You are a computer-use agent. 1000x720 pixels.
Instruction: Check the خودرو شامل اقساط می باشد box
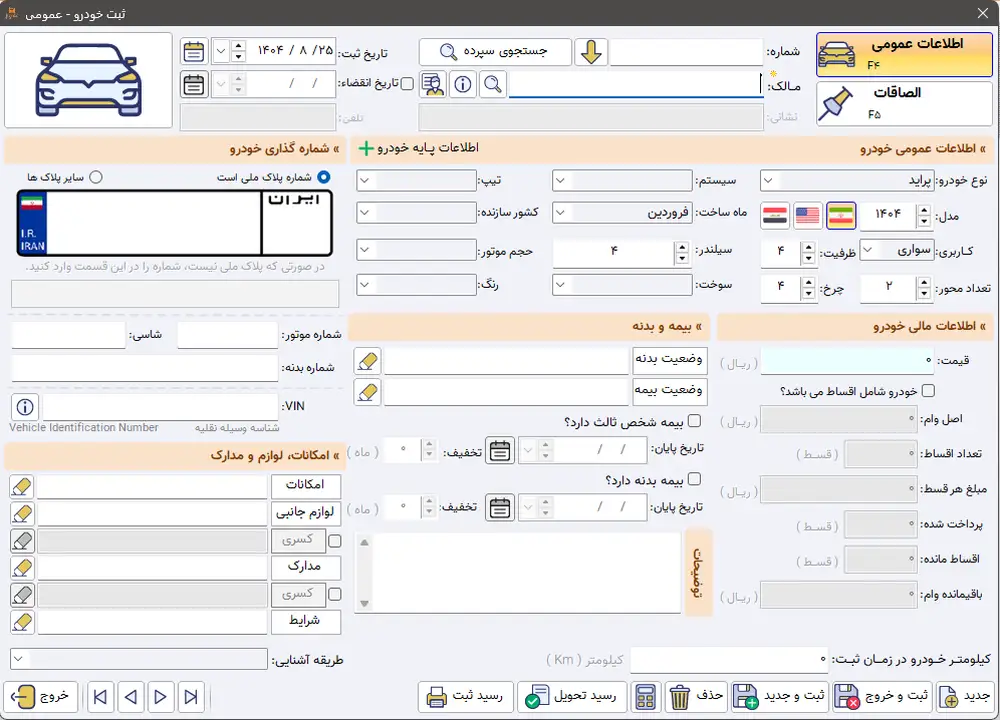(928, 391)
